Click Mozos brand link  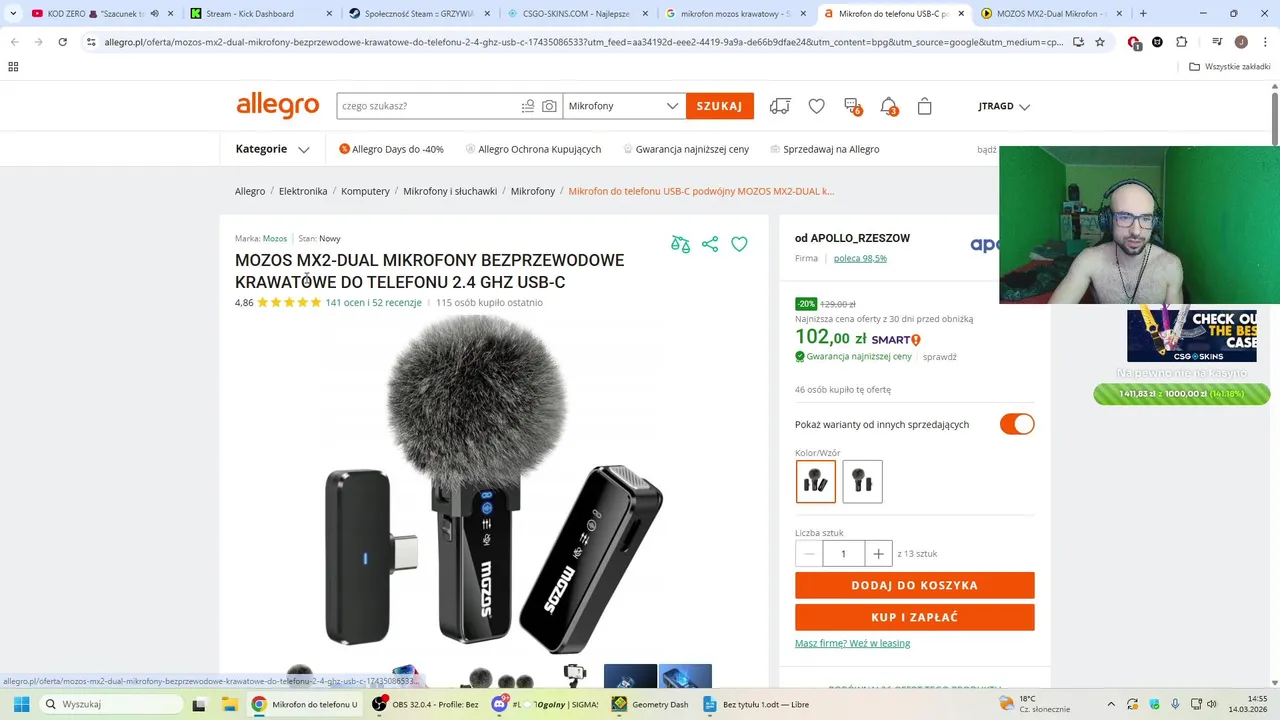tap(275, 239)
